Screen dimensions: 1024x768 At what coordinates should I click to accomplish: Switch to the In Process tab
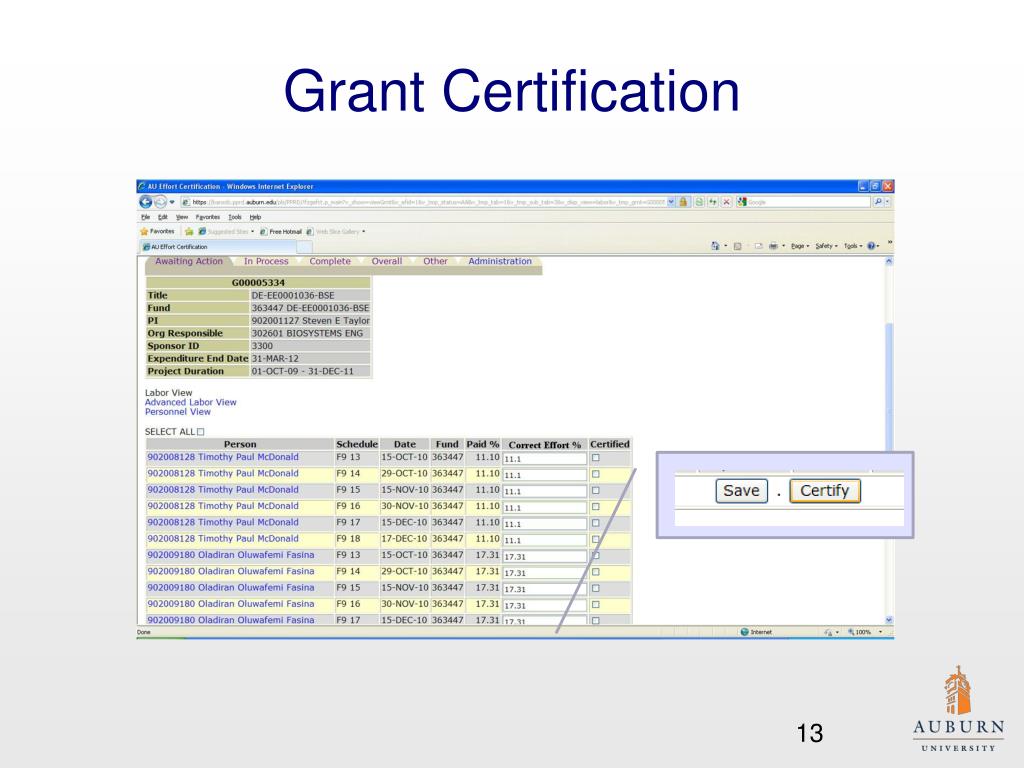click(266, 261)
